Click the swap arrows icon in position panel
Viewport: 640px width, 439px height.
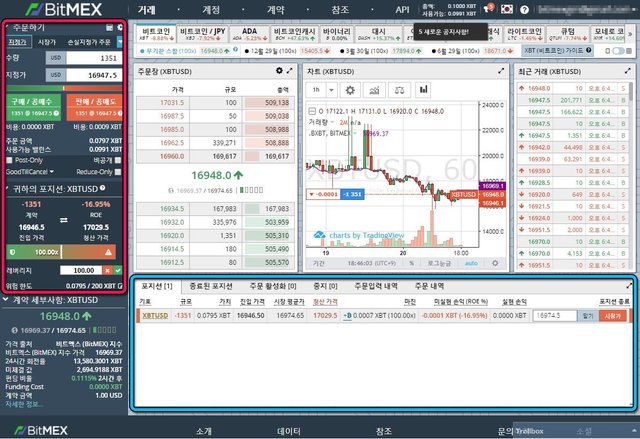click(64, 220)
